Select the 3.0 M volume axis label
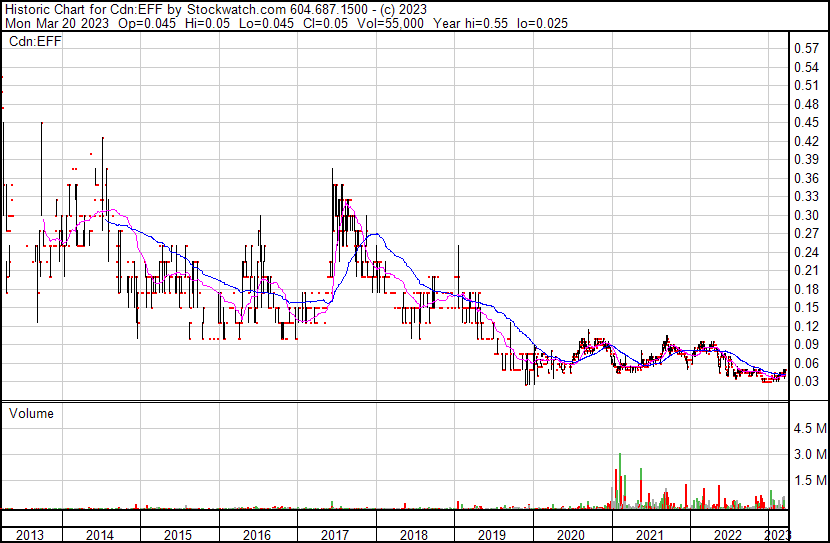 (x=809, y=455)
